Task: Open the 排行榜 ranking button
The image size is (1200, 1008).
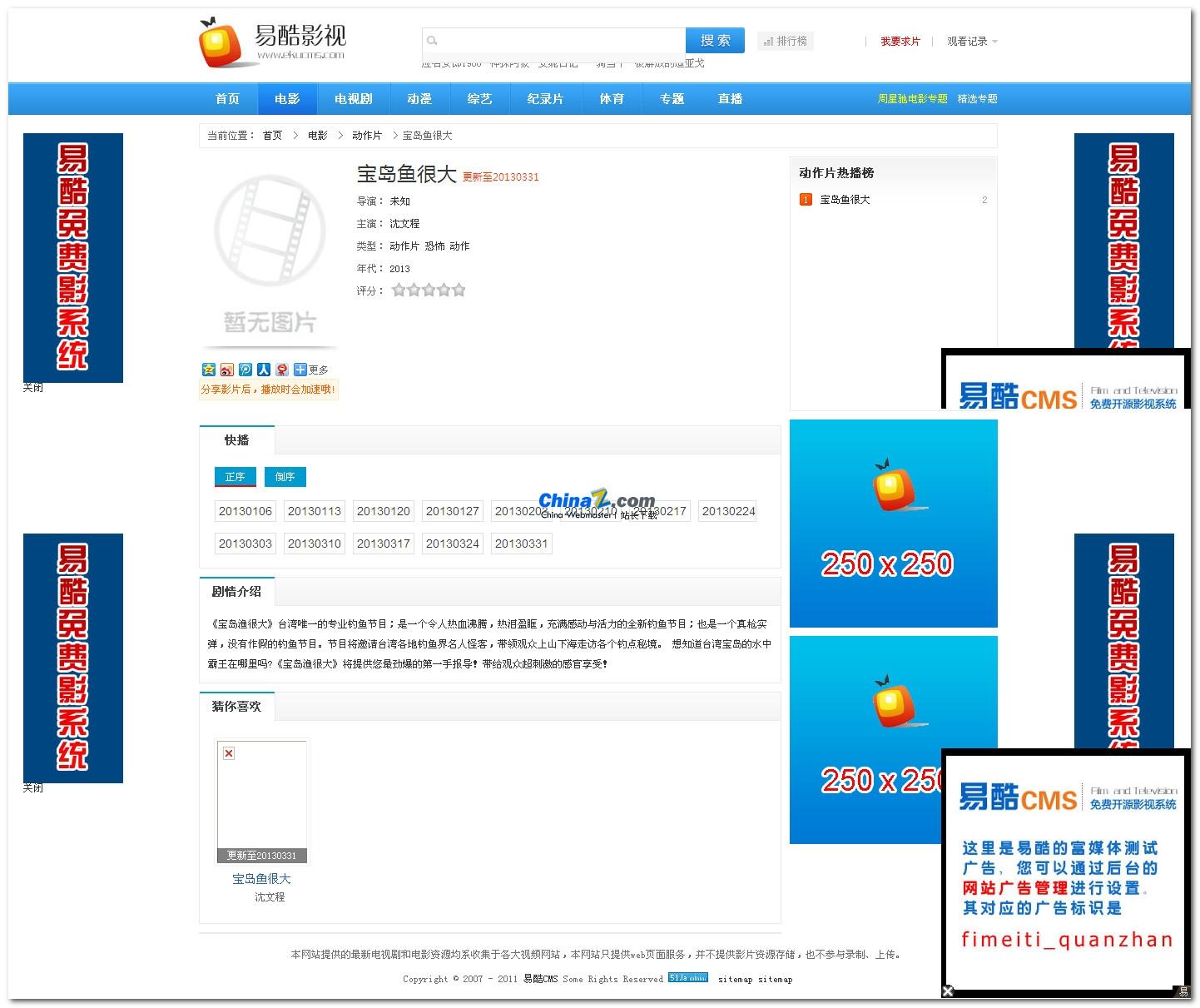Action: click(786, 41)
